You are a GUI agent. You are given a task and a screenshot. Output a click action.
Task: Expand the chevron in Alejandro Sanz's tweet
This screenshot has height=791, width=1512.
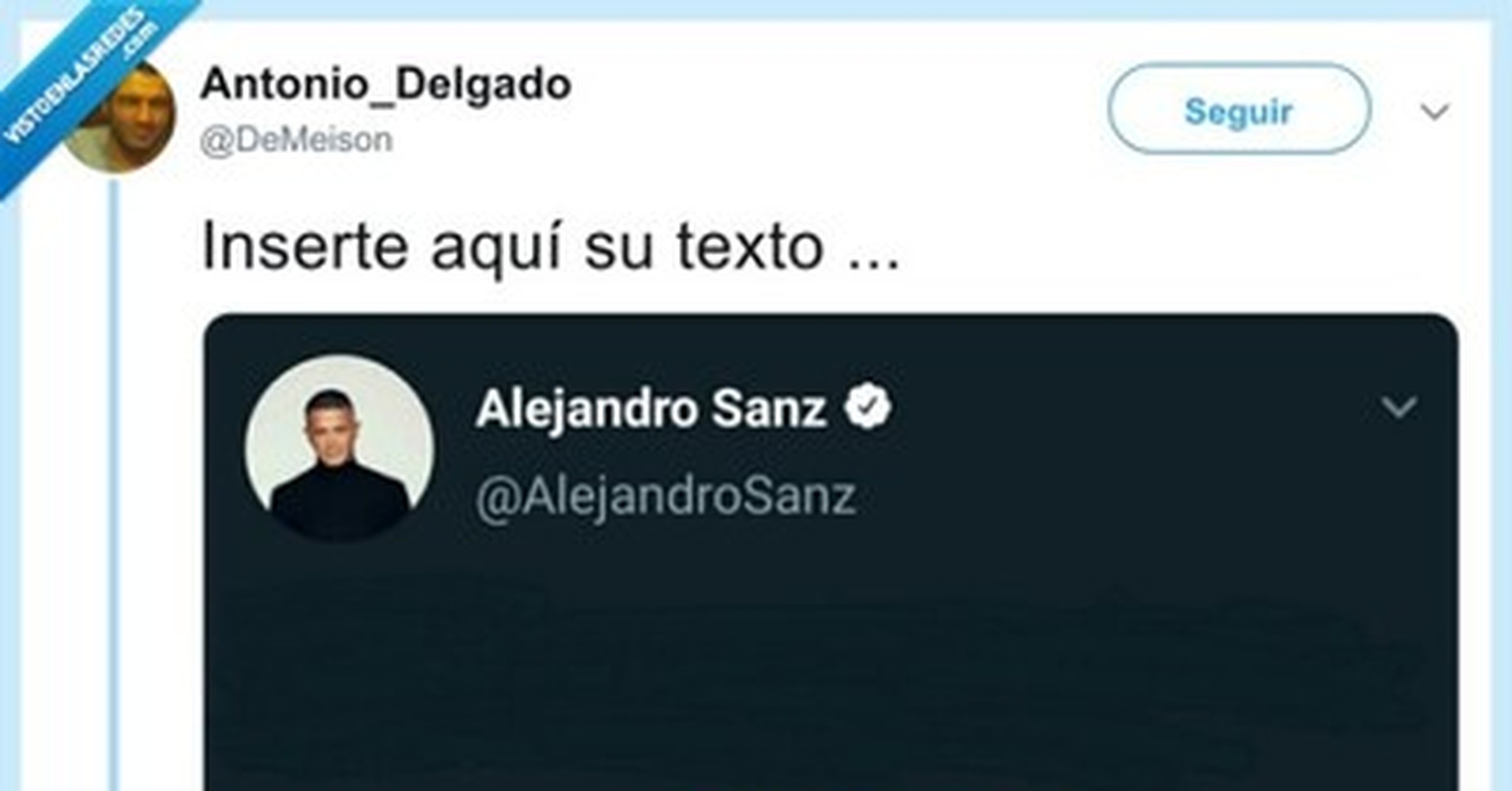pyautogui.click(x=1399, y=407)
